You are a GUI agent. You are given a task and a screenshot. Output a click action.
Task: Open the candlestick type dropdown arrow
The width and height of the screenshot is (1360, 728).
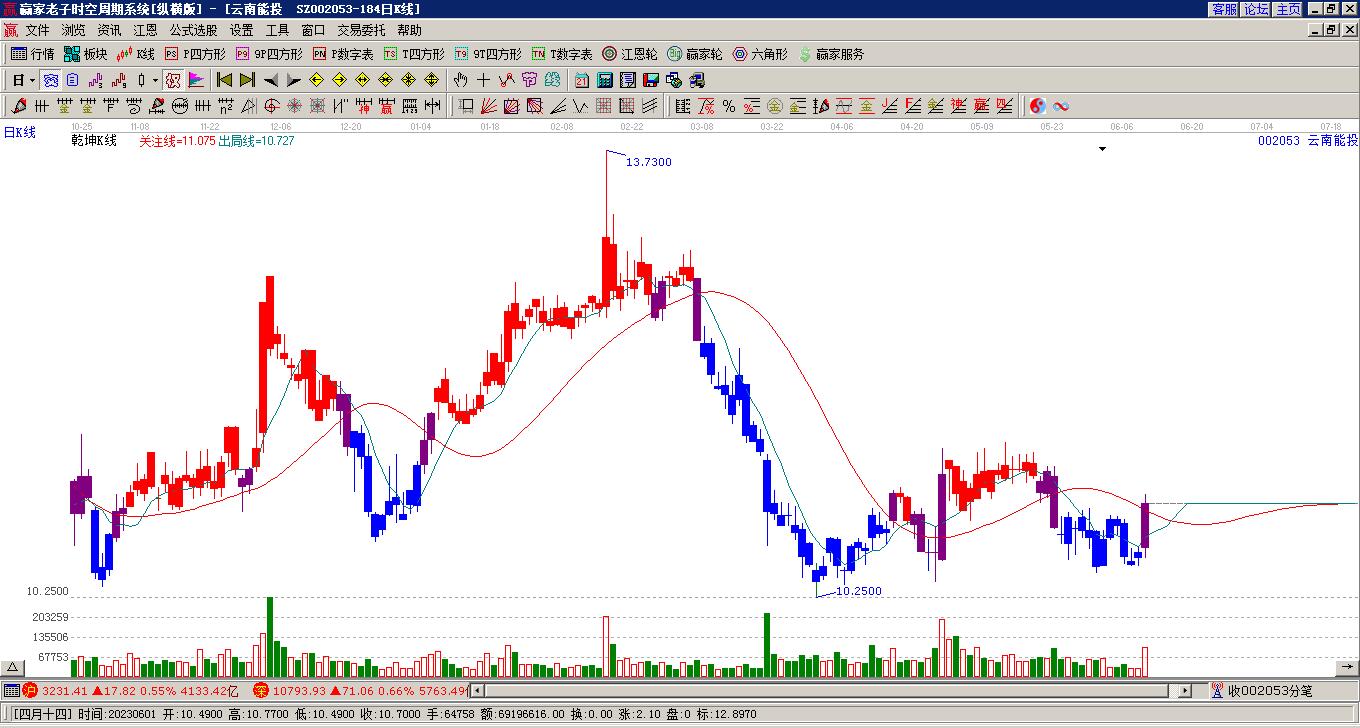click(155, 80)
